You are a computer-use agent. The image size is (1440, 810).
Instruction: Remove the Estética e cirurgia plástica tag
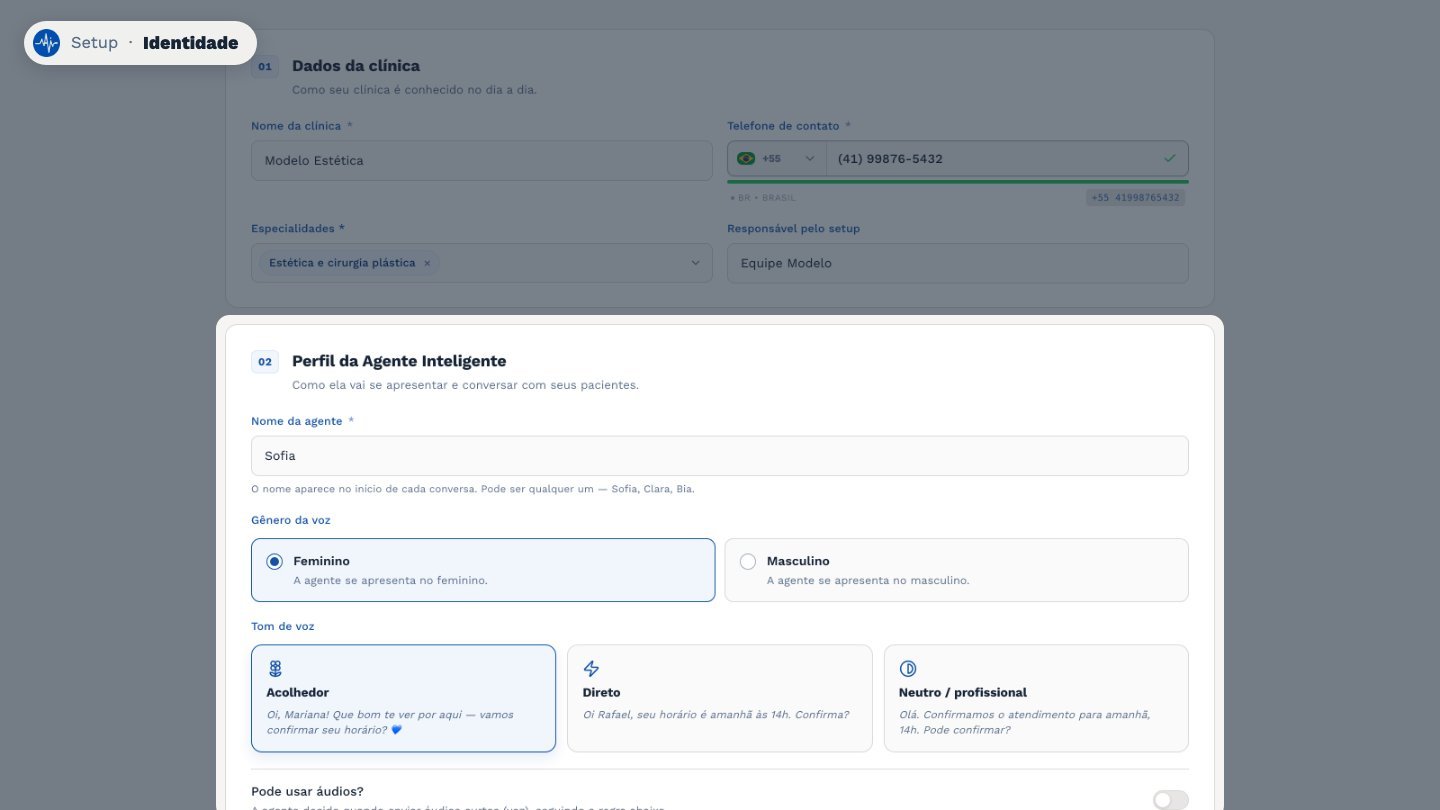(427, 263)
